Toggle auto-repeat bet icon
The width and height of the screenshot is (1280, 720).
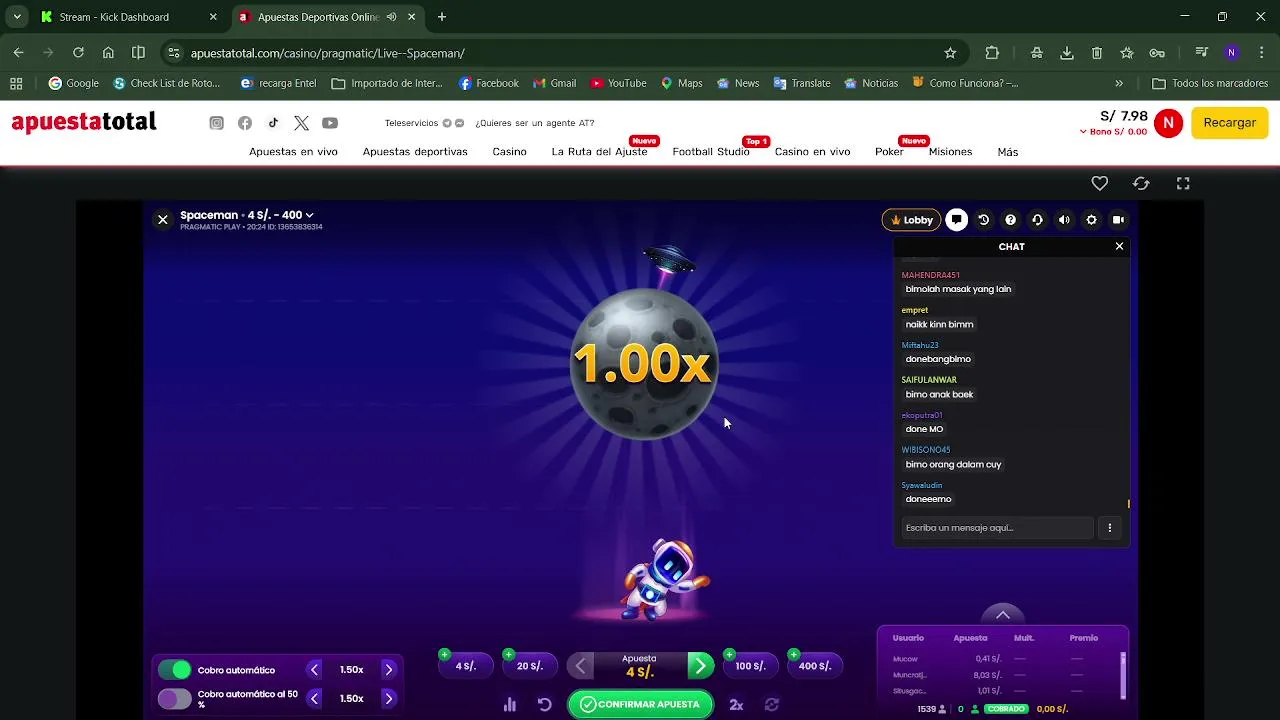point(772,704)
